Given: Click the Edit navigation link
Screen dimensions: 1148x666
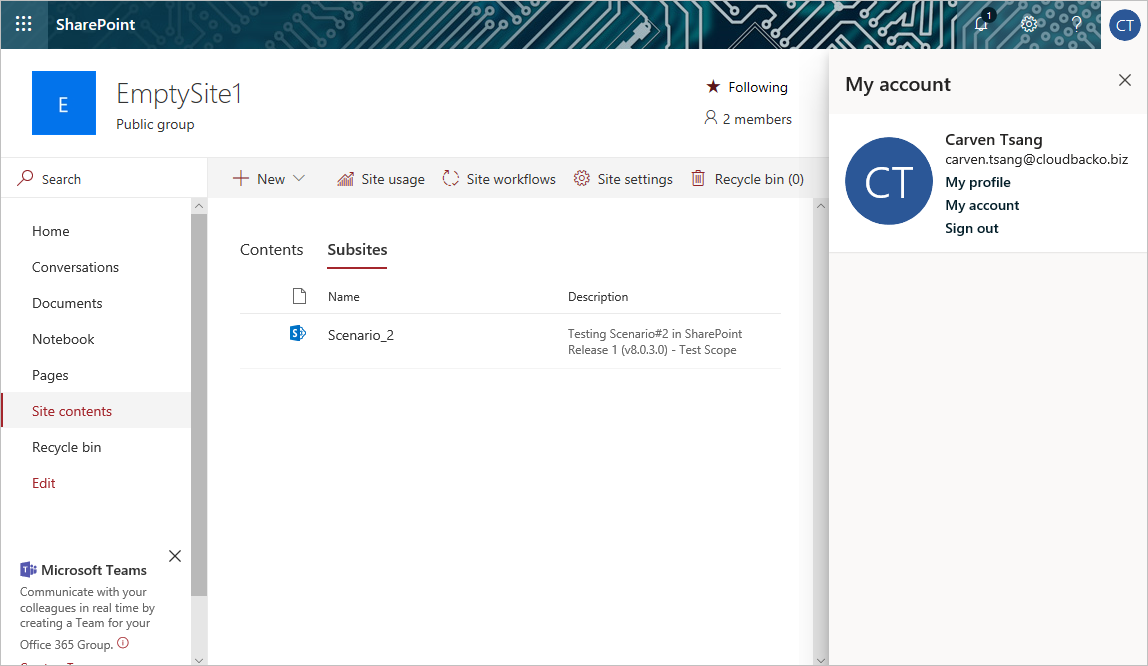Looking at the screenshot, I should click(x=44, y=483).
